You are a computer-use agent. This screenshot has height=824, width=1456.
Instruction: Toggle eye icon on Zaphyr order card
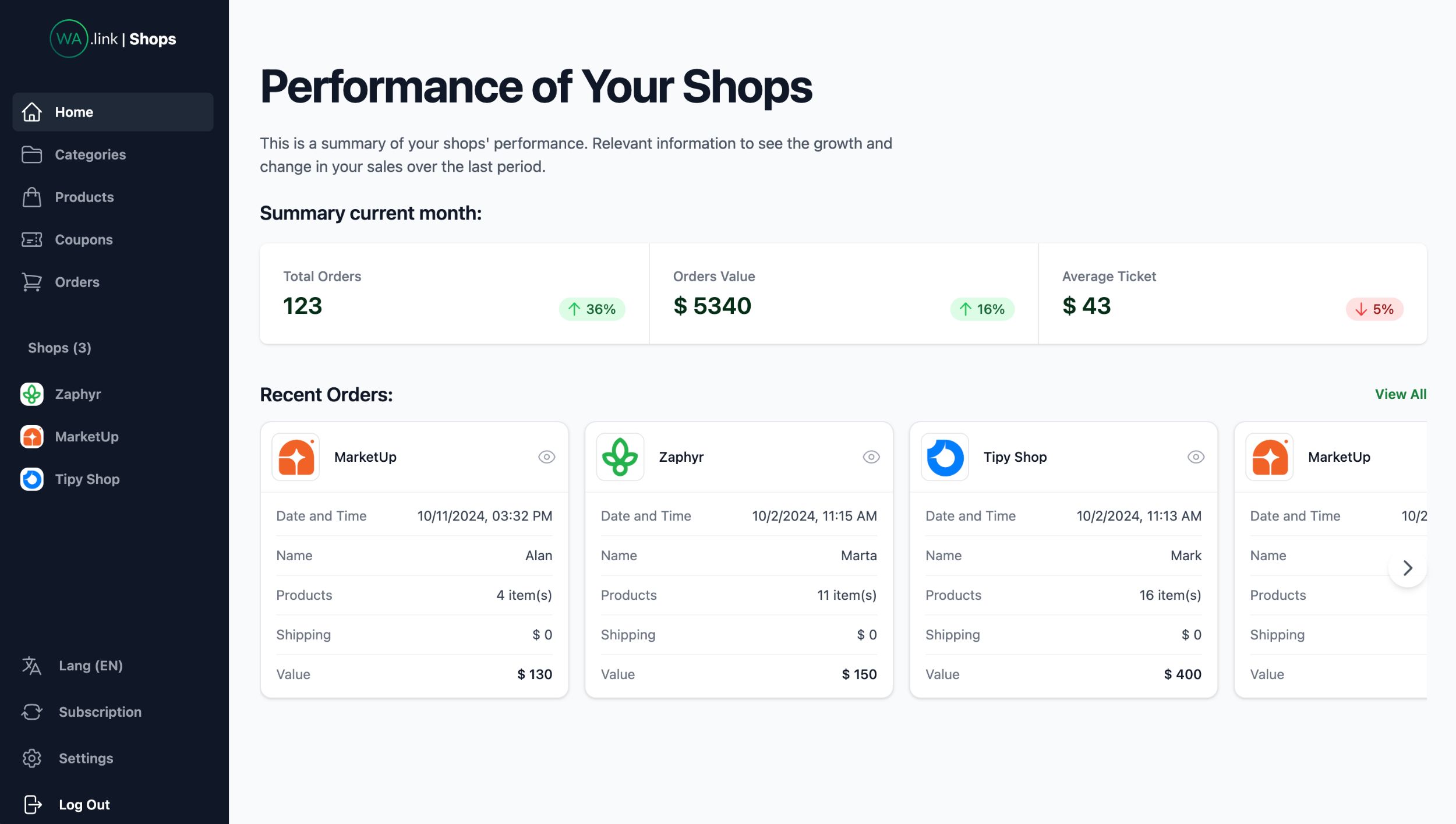(x=871, y=457)
